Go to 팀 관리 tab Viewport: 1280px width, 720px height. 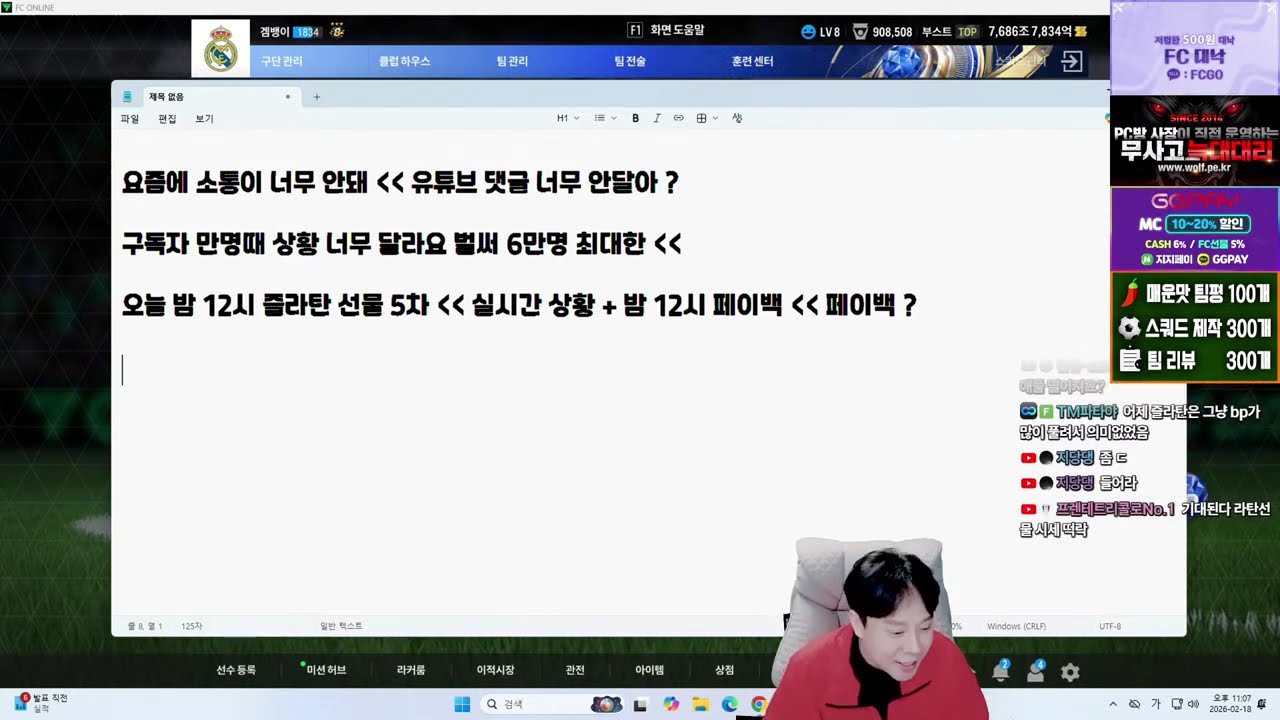point(512,61)
